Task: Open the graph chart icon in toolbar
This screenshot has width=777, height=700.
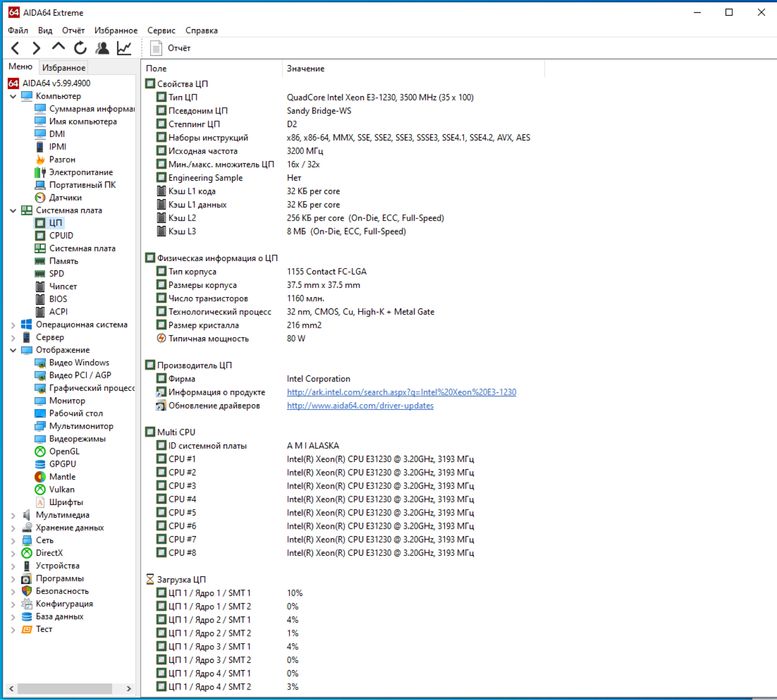Action: 124,48
